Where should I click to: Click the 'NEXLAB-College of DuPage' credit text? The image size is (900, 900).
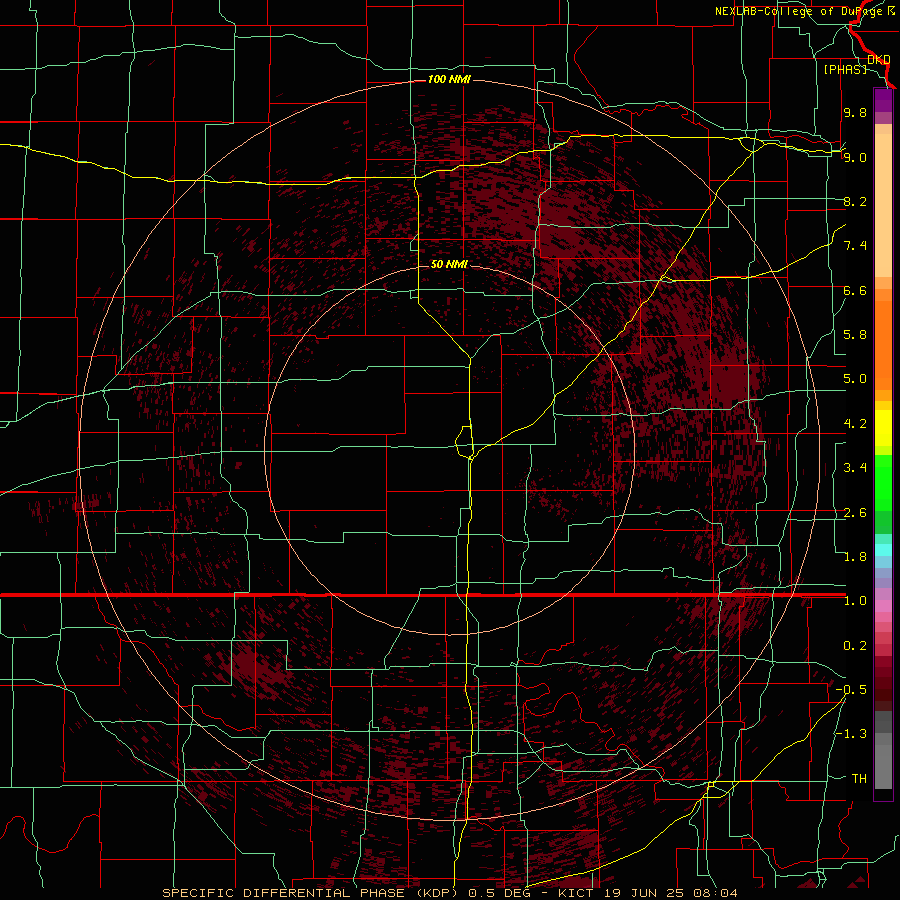(800, 11)
